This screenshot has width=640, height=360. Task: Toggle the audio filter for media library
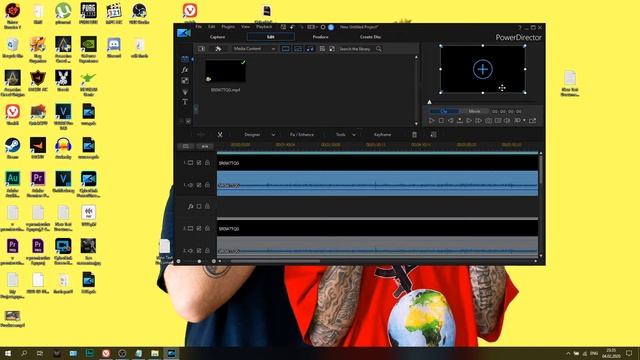click(310, 49)
